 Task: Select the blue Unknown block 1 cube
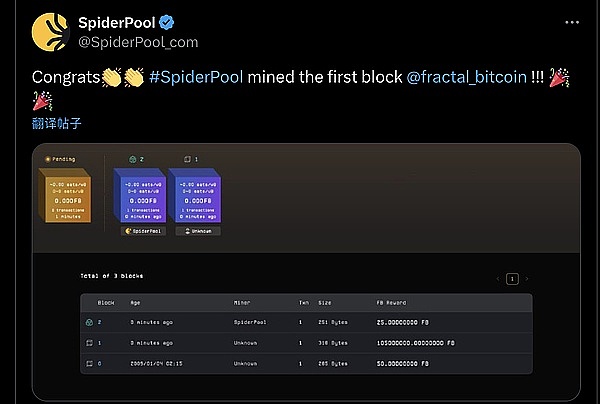tap(197, 196)
